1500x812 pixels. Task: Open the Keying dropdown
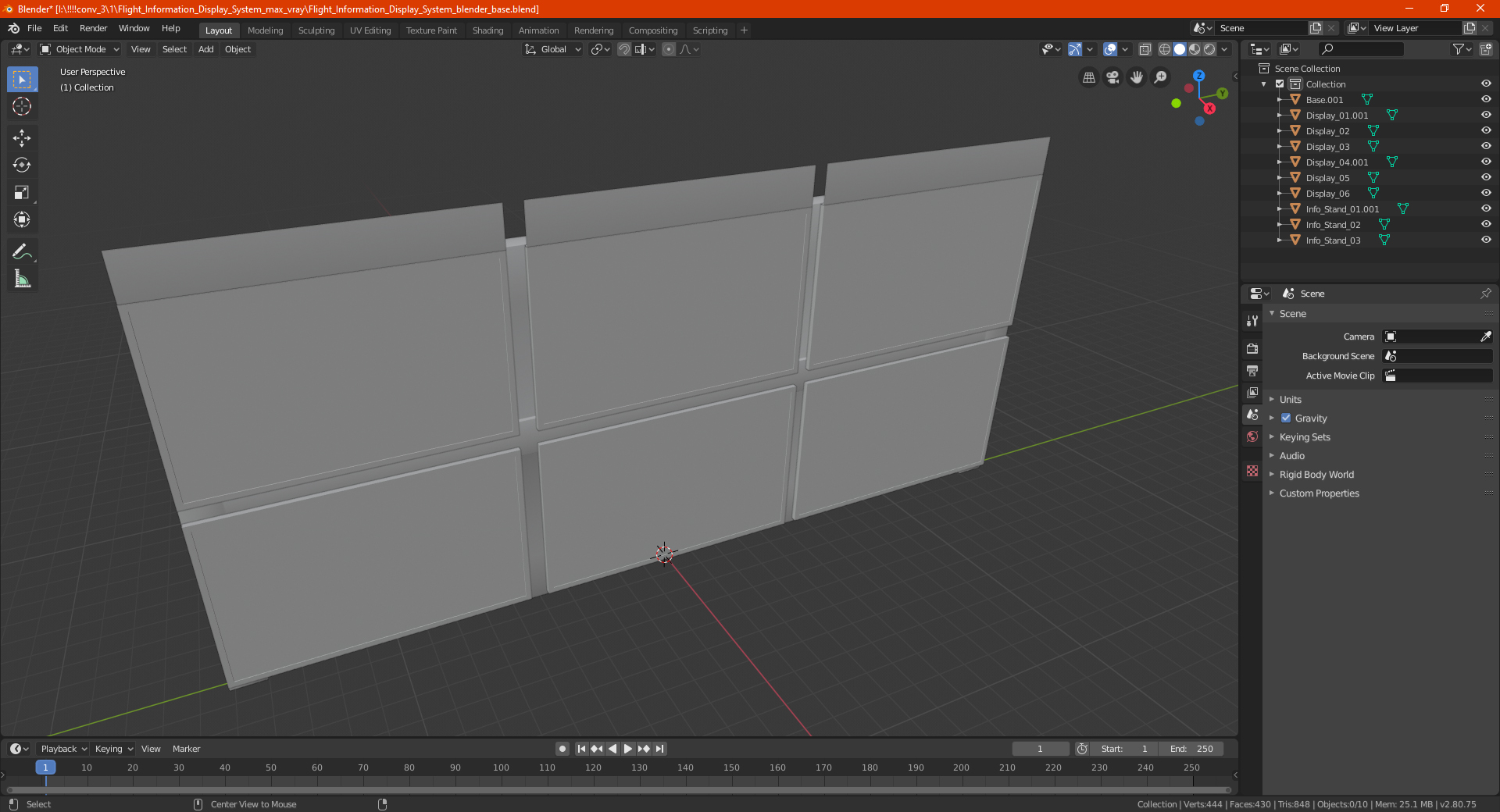pyautogui.click(x=113, y=749)
